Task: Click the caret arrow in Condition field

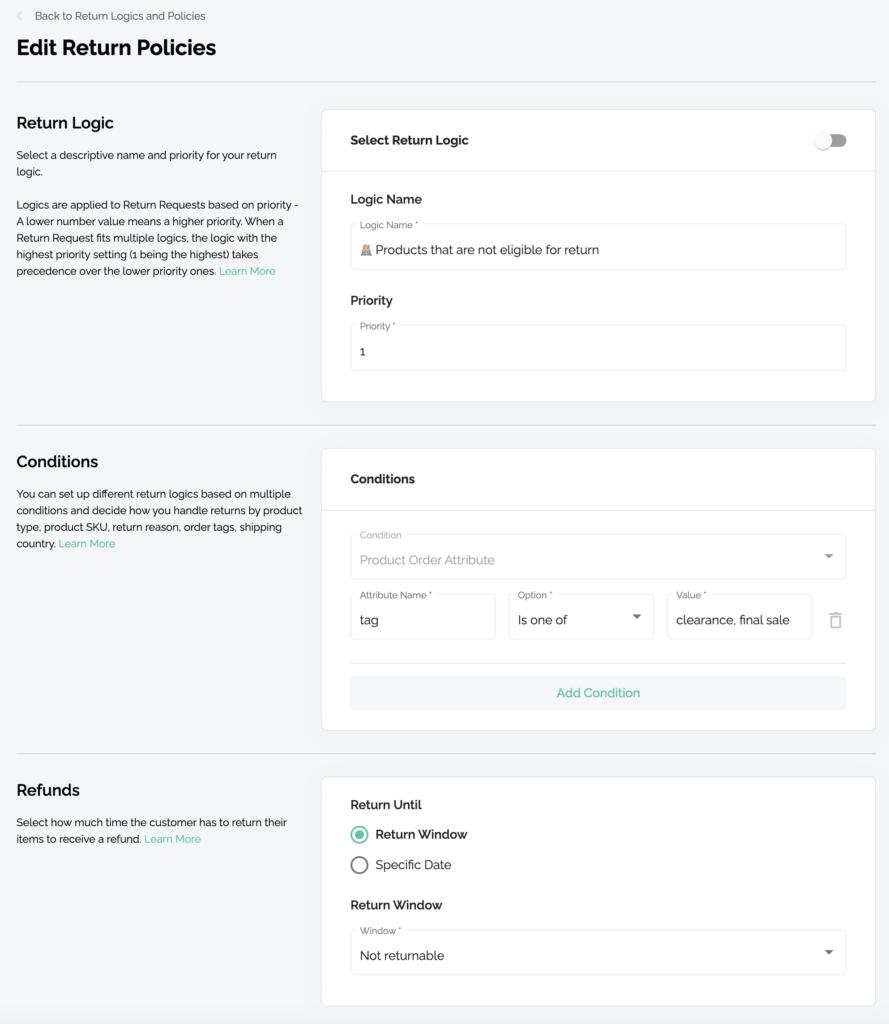Action: pyautogui.click(x=828, y=557)
